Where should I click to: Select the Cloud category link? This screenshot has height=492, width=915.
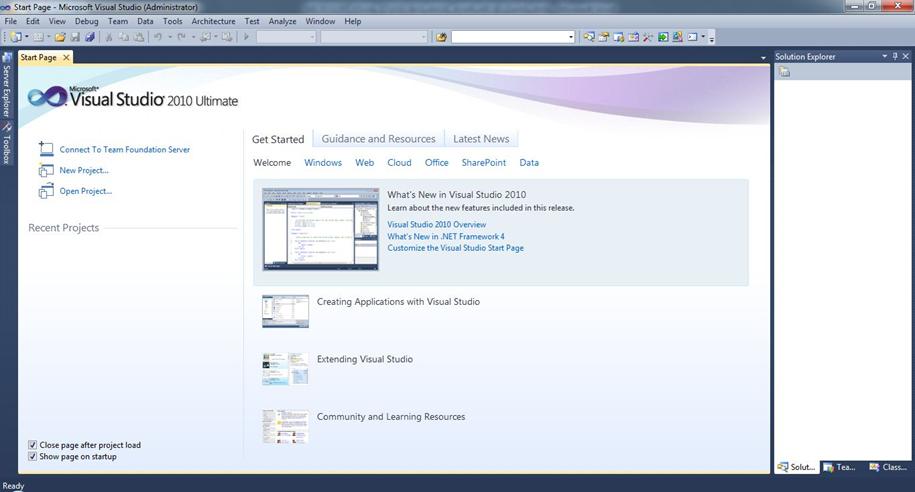(x=399, y=163)
